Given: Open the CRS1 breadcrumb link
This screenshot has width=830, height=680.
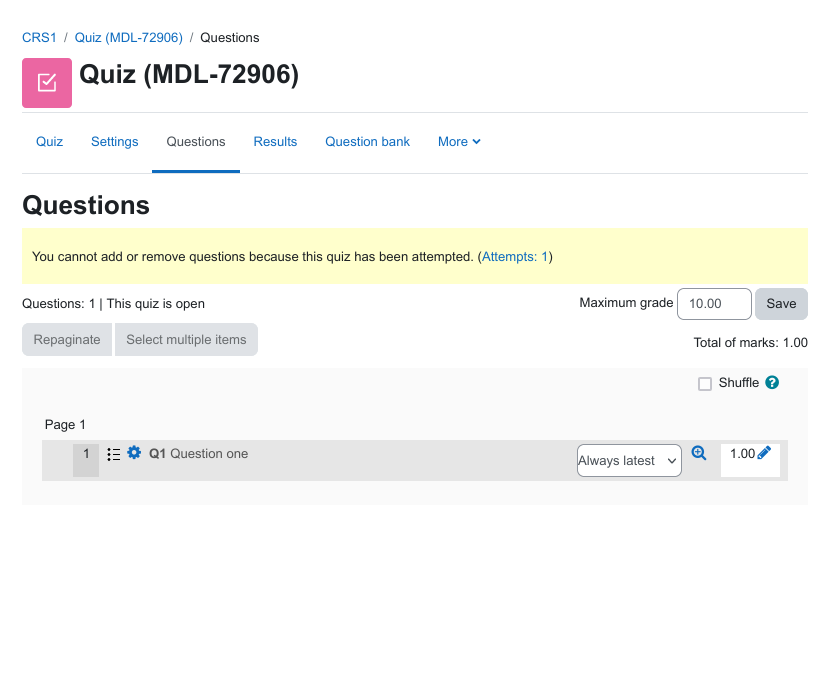Looking at the screenshot, I should [x=39, y=38].
